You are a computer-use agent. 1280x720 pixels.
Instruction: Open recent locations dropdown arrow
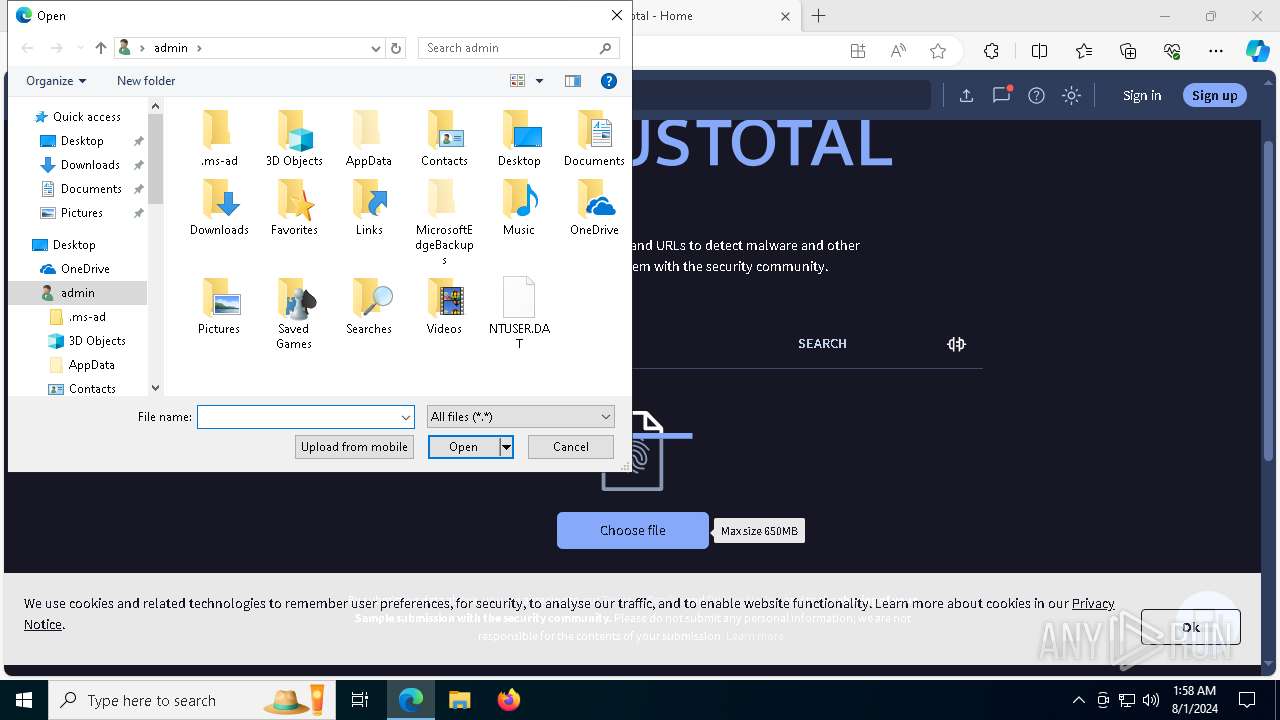tap(80, 48)
